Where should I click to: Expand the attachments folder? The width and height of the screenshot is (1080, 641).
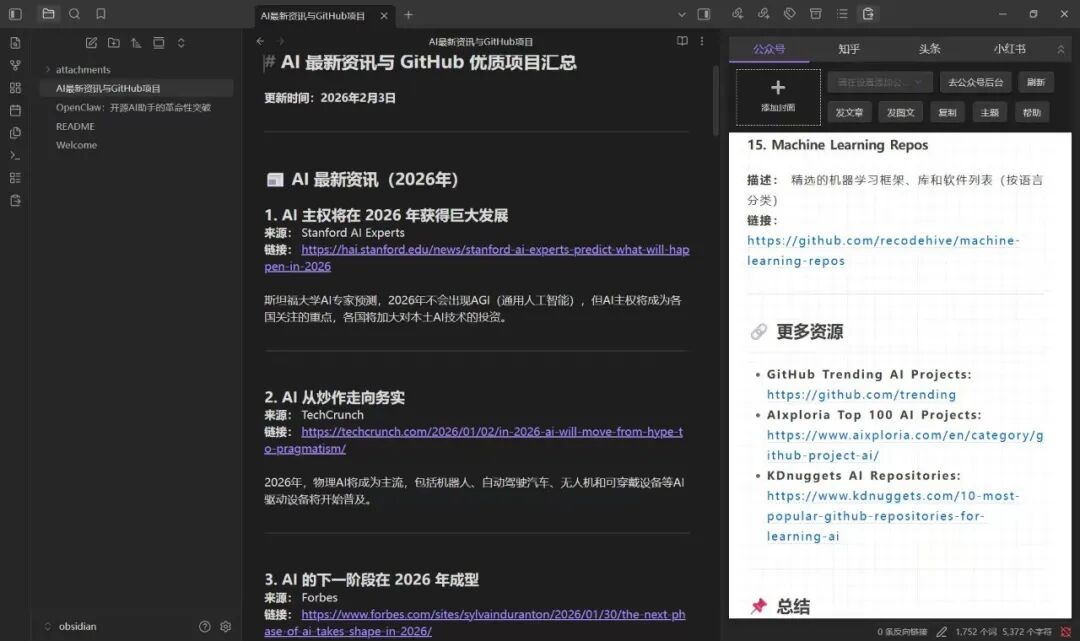tap(46, 69)
